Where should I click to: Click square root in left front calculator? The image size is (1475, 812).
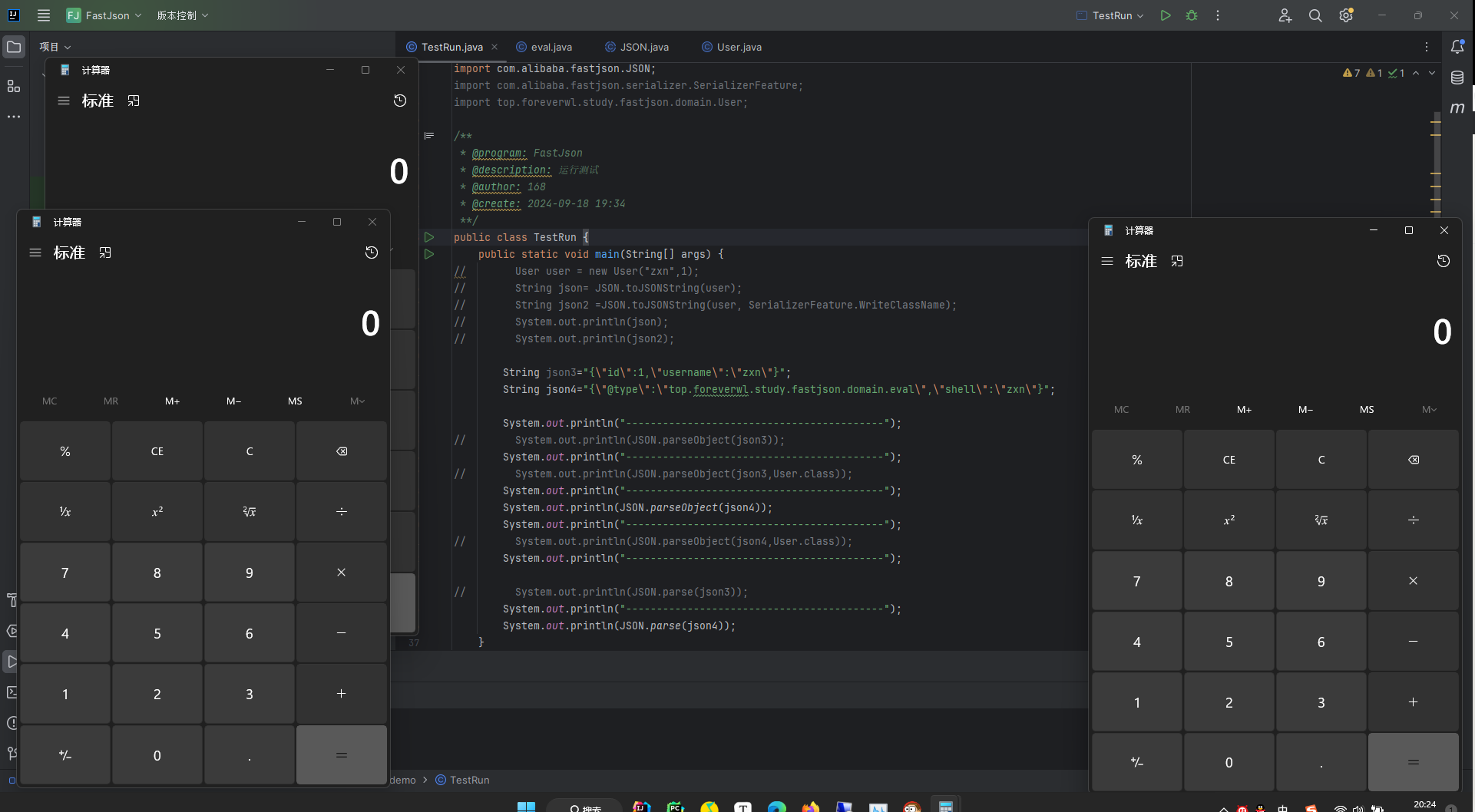coord(250,512)
